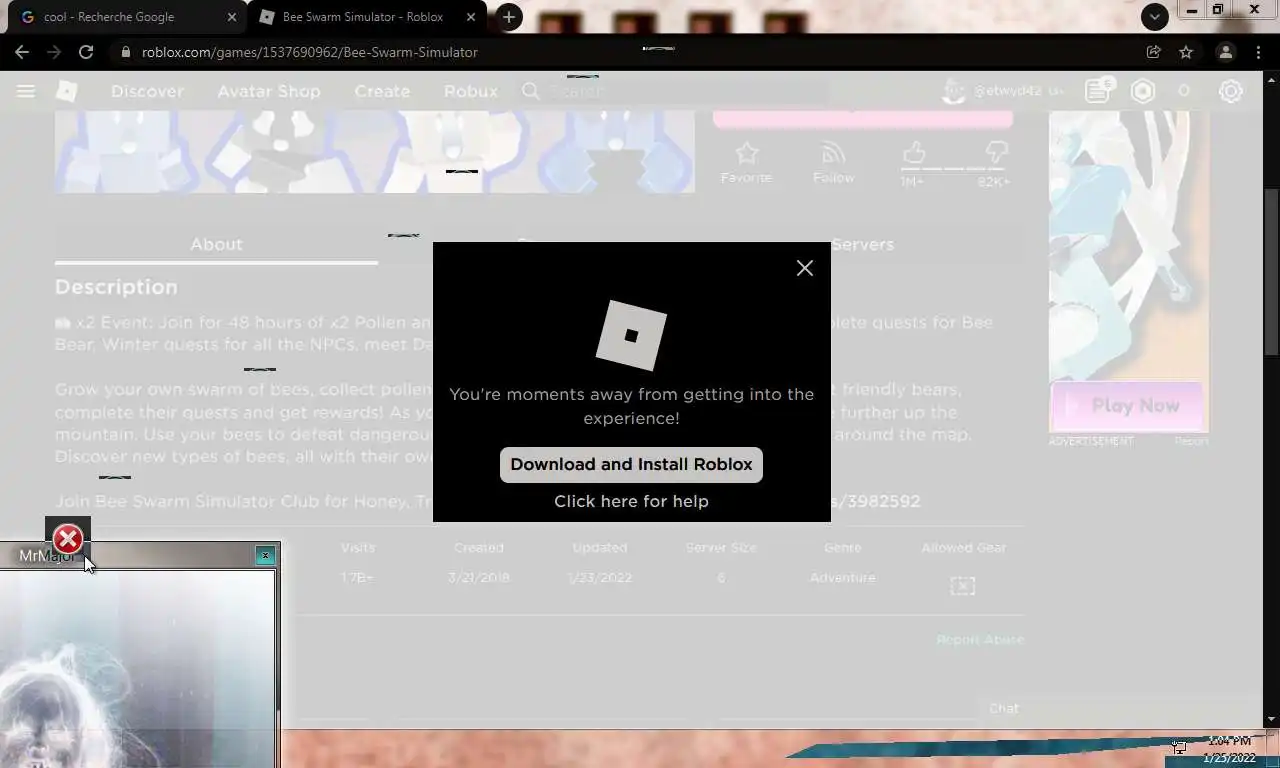Open the taskbar clock
Screen dimensions: 1280x768
coord(1229,750)
